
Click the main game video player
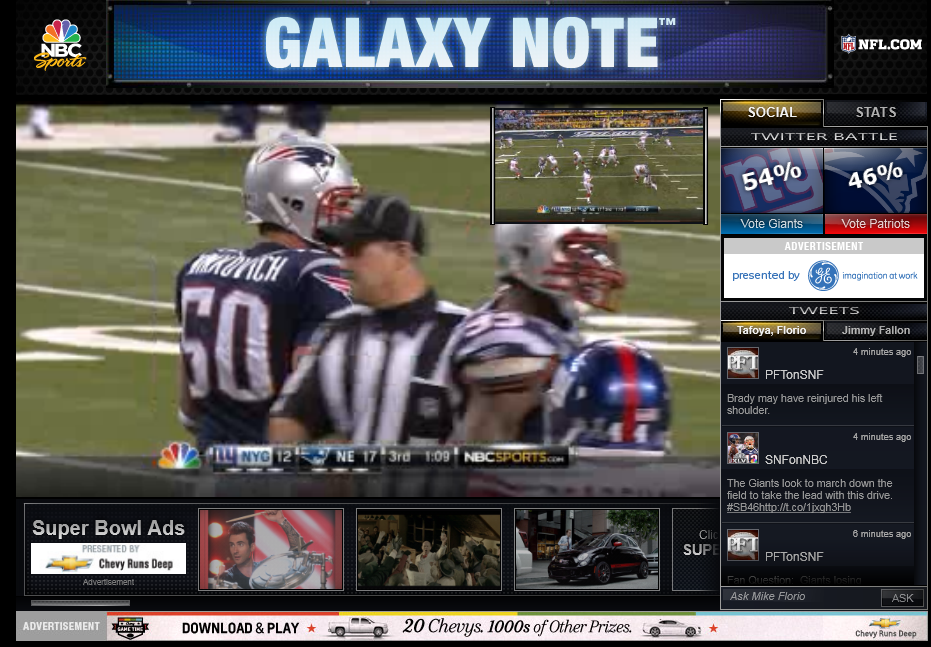point(368,300)
